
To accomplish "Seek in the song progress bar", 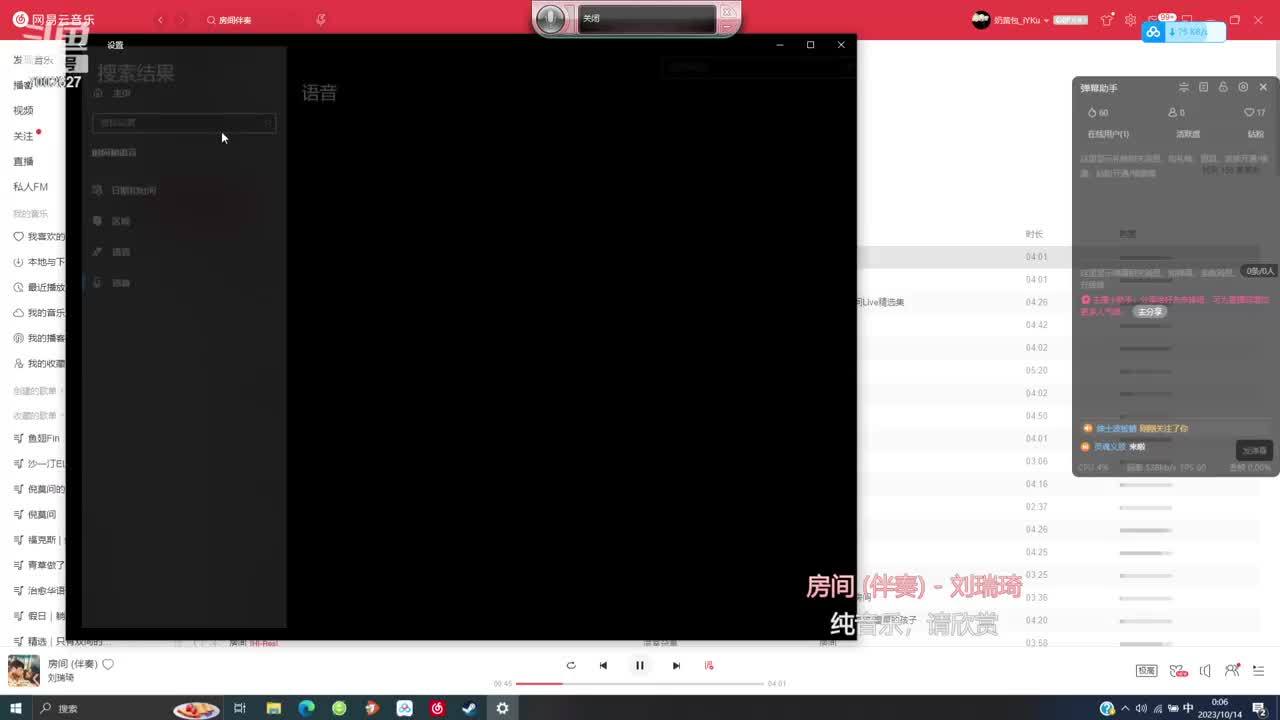I will pyautogui.click(x=640, y=684).
